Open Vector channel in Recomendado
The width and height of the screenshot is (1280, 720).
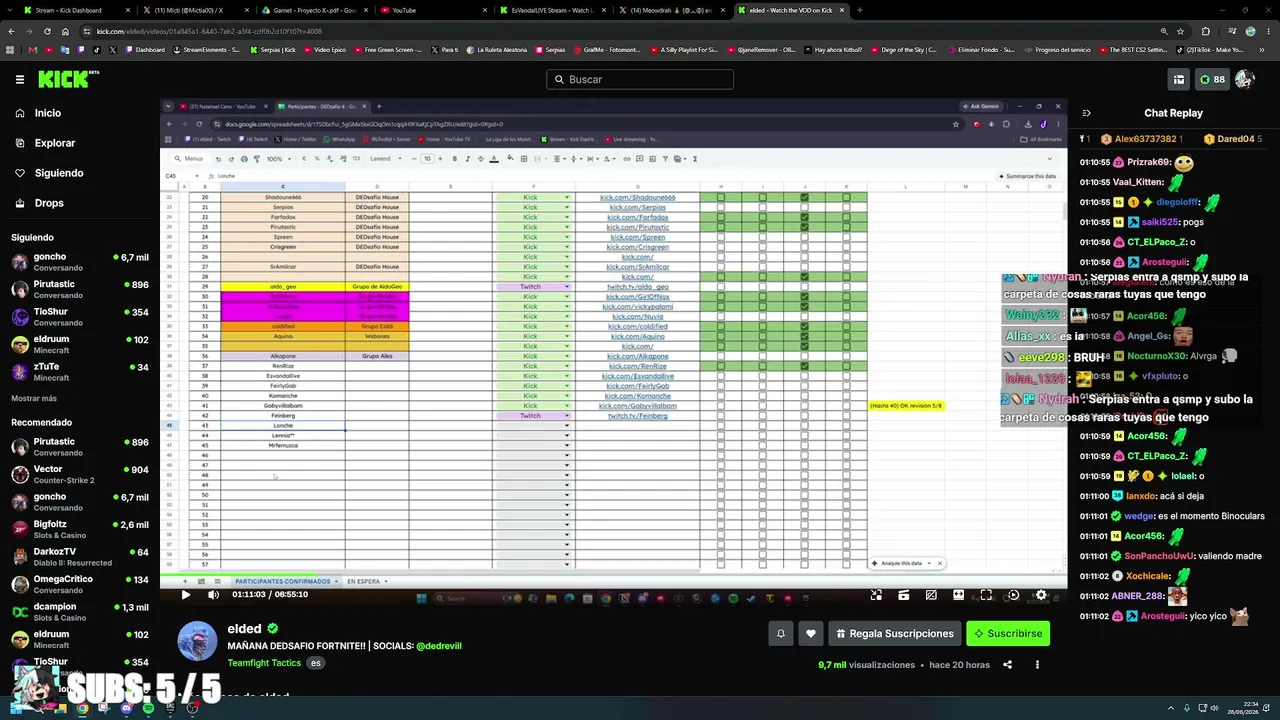pos(80,474)
